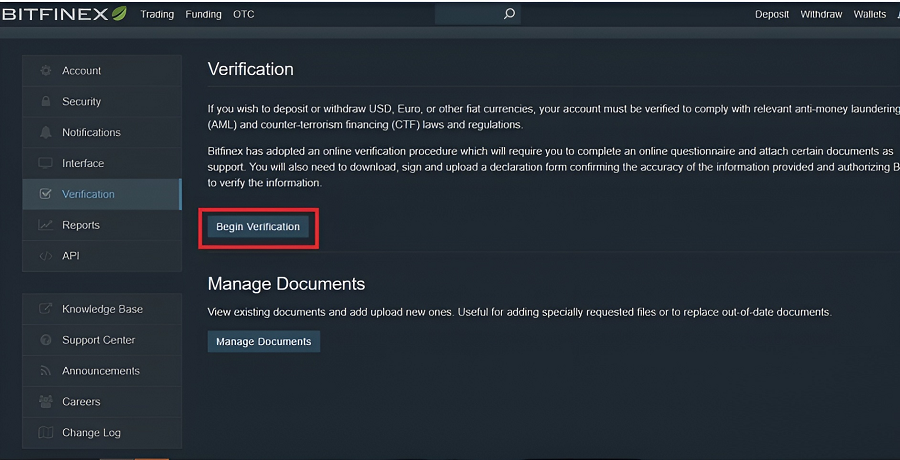Open the Announcements link
The height and width of the screenshot is (460, 900).
pos(102,371)
